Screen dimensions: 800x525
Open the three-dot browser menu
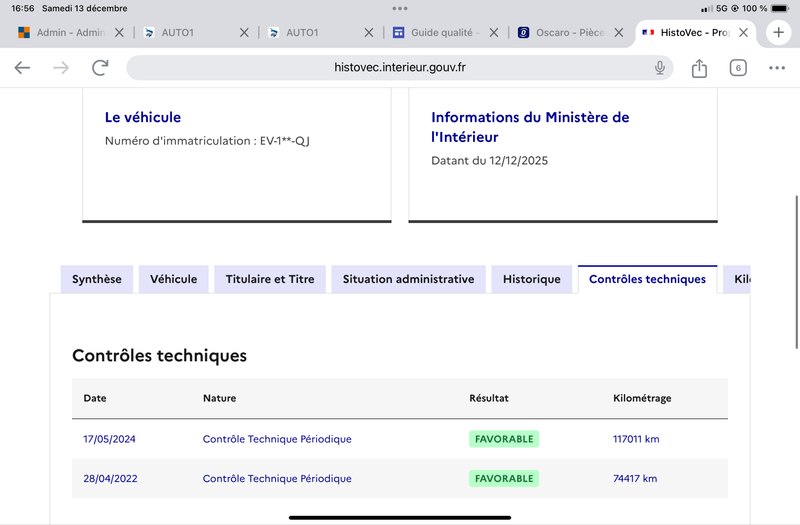777,68
